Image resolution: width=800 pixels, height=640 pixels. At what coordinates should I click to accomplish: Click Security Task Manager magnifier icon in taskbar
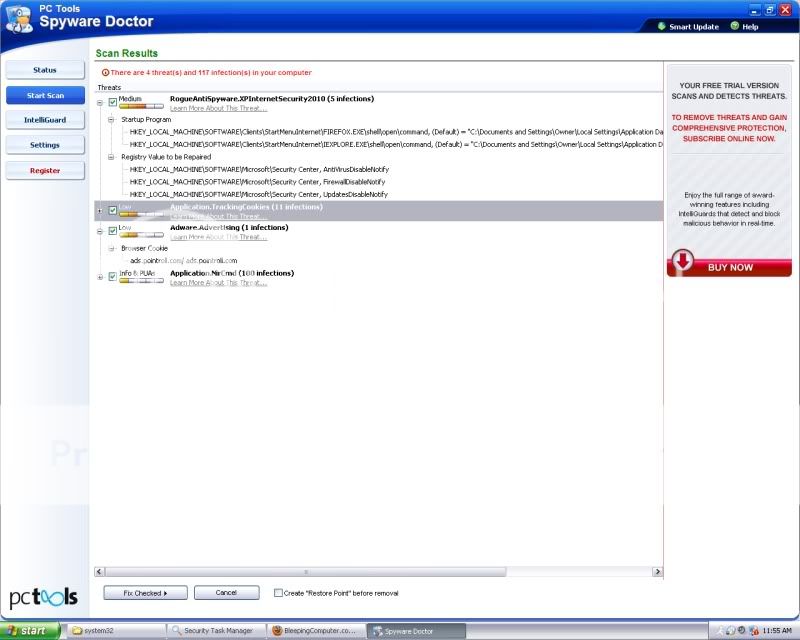[x=177, y=631]
